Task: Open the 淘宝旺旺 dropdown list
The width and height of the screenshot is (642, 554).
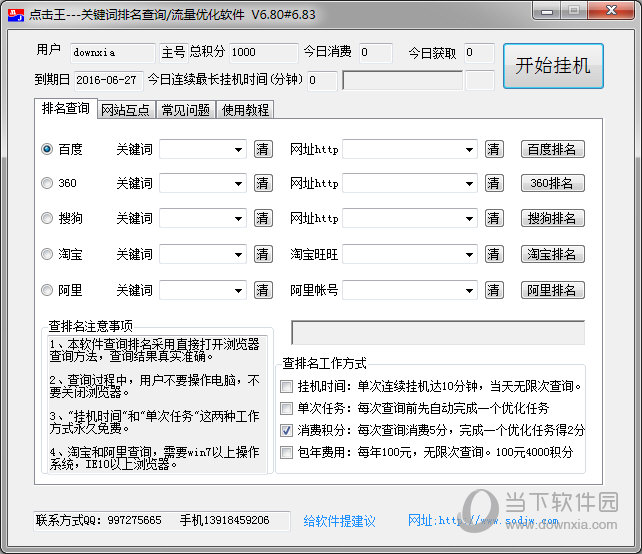Action: pos(469,255)
